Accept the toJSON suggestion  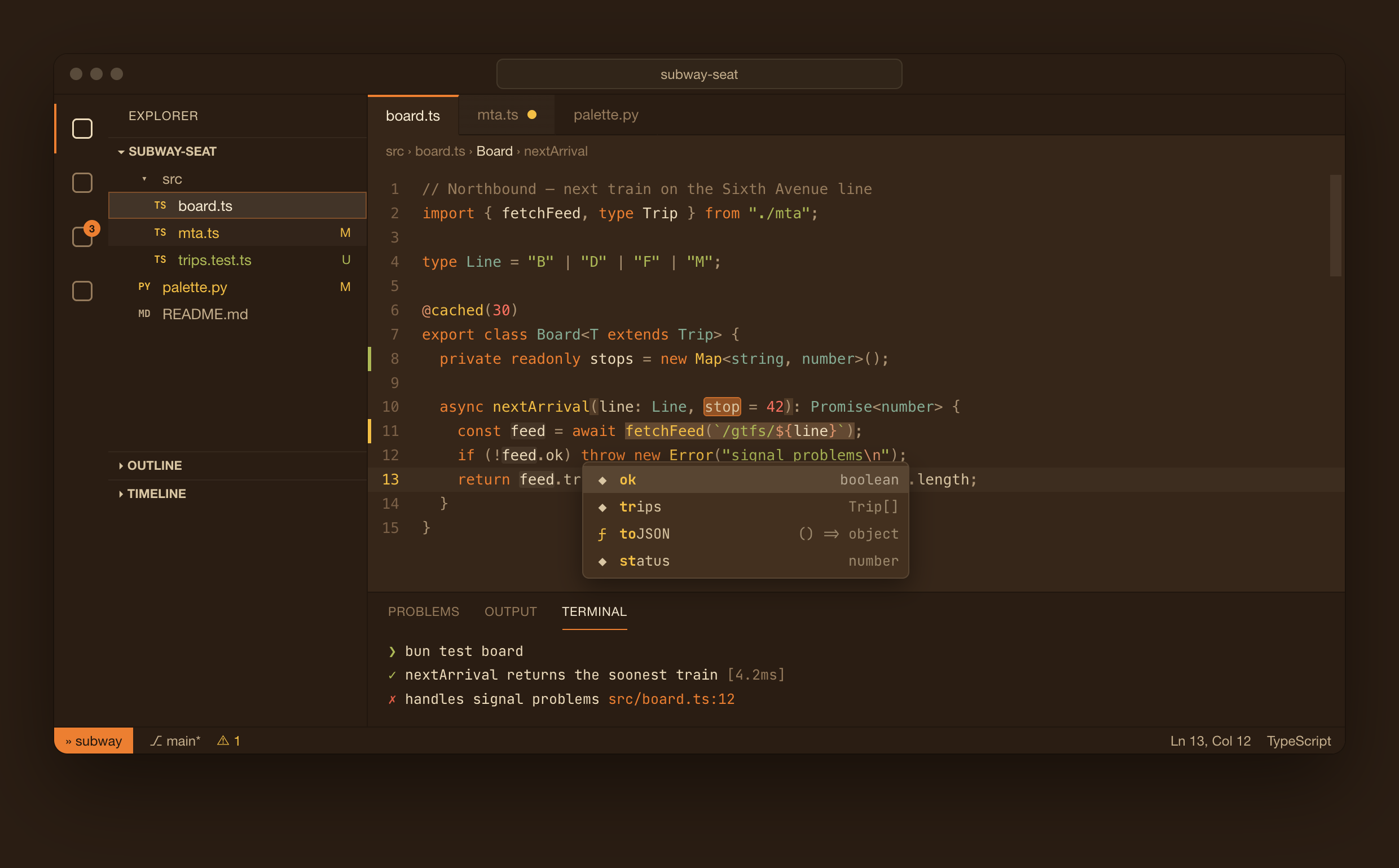pyautogui.click(x=745, y=534)
